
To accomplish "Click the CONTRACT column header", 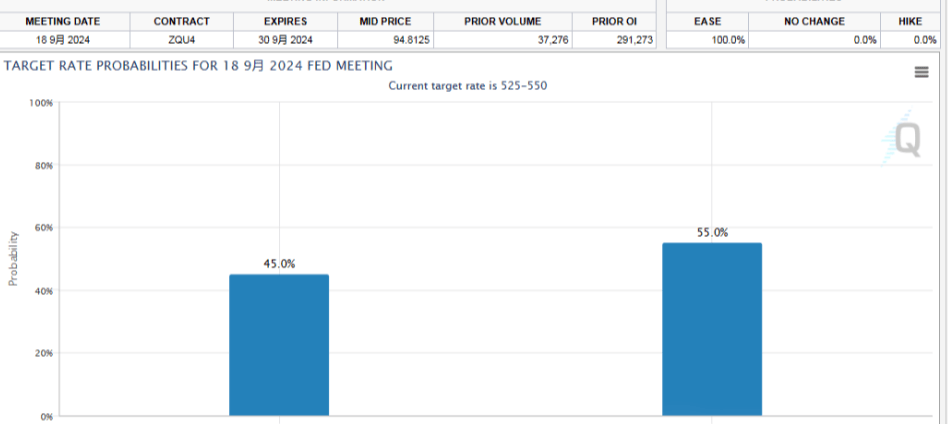I will pos(181,21).
